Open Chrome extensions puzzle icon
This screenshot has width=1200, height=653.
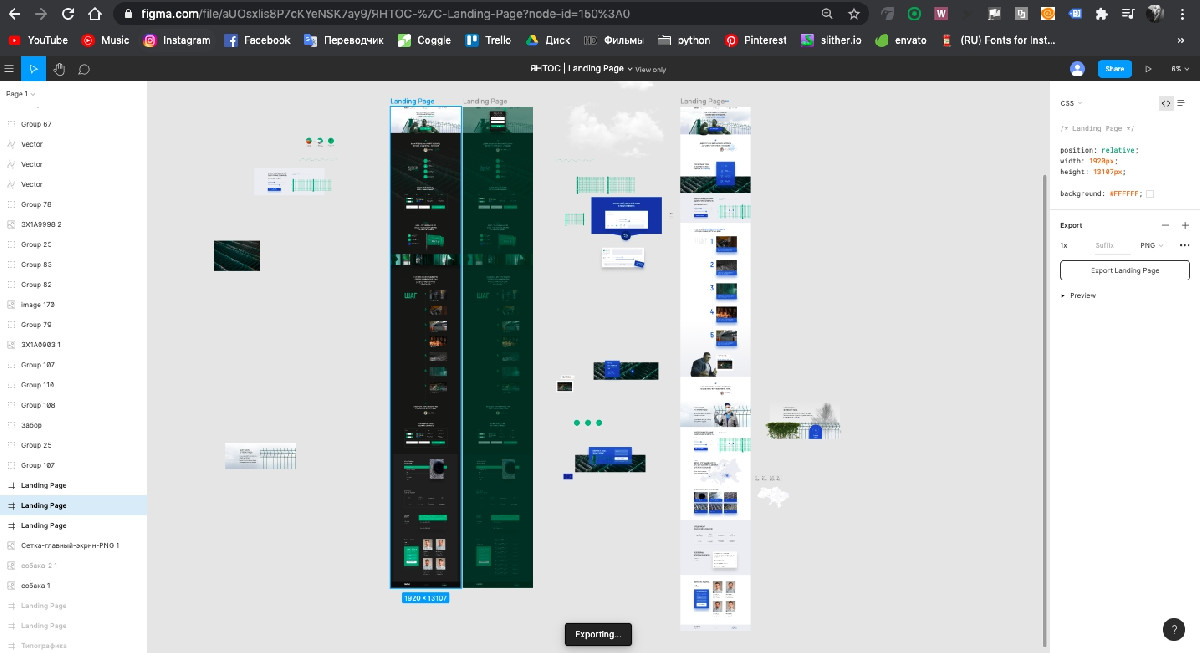click(1101, 14)
